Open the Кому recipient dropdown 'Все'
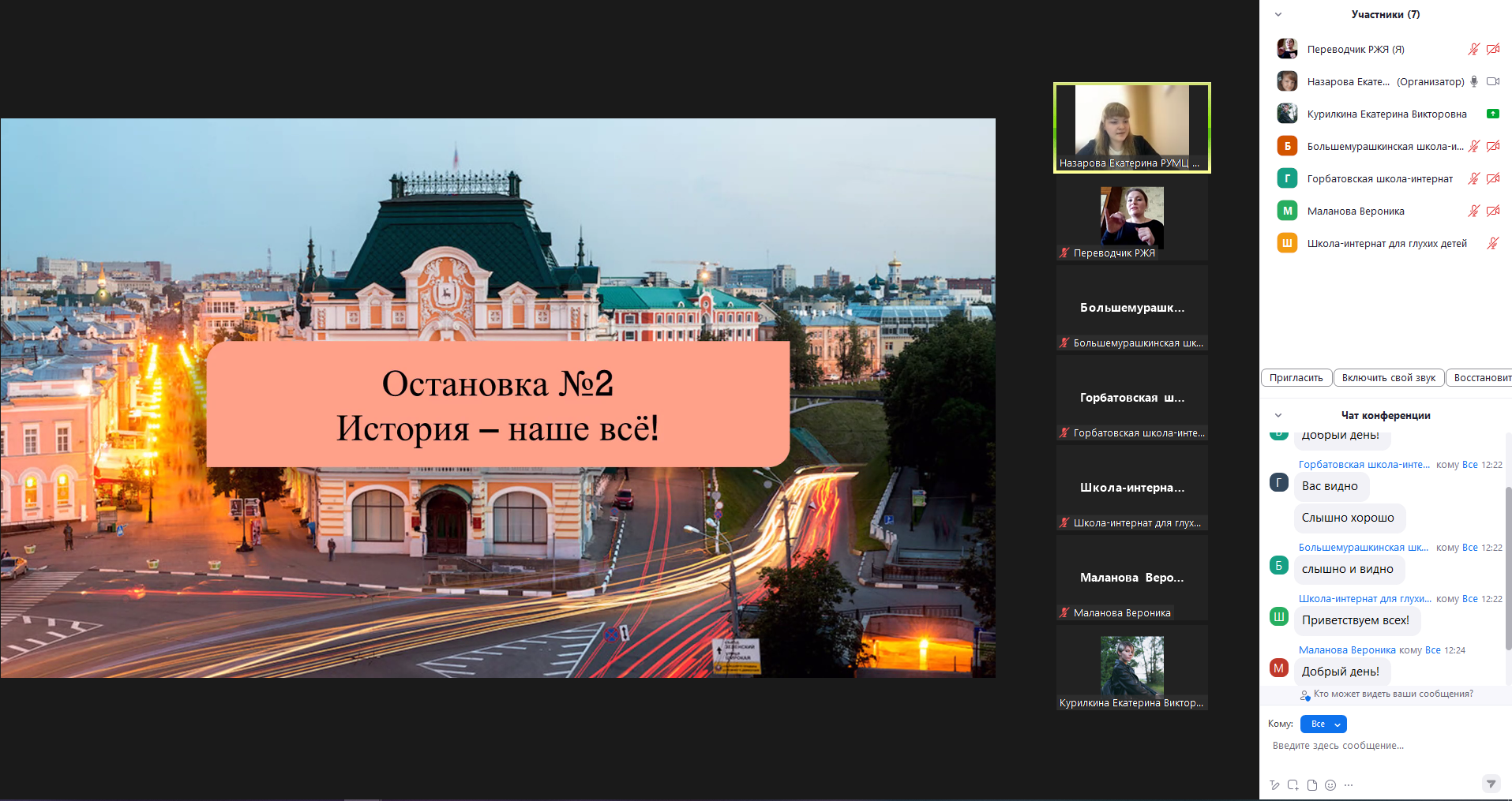1512x801 pixels. click(x=1323, y=724)
